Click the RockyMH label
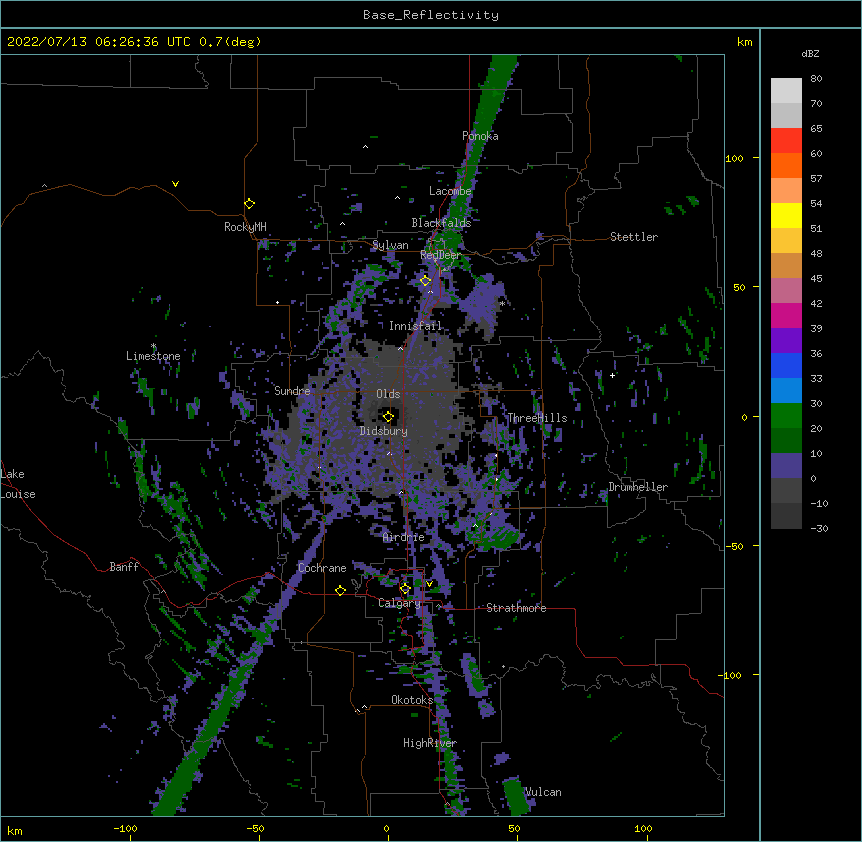The image size is (862, 842). click(x=245, y=227)
